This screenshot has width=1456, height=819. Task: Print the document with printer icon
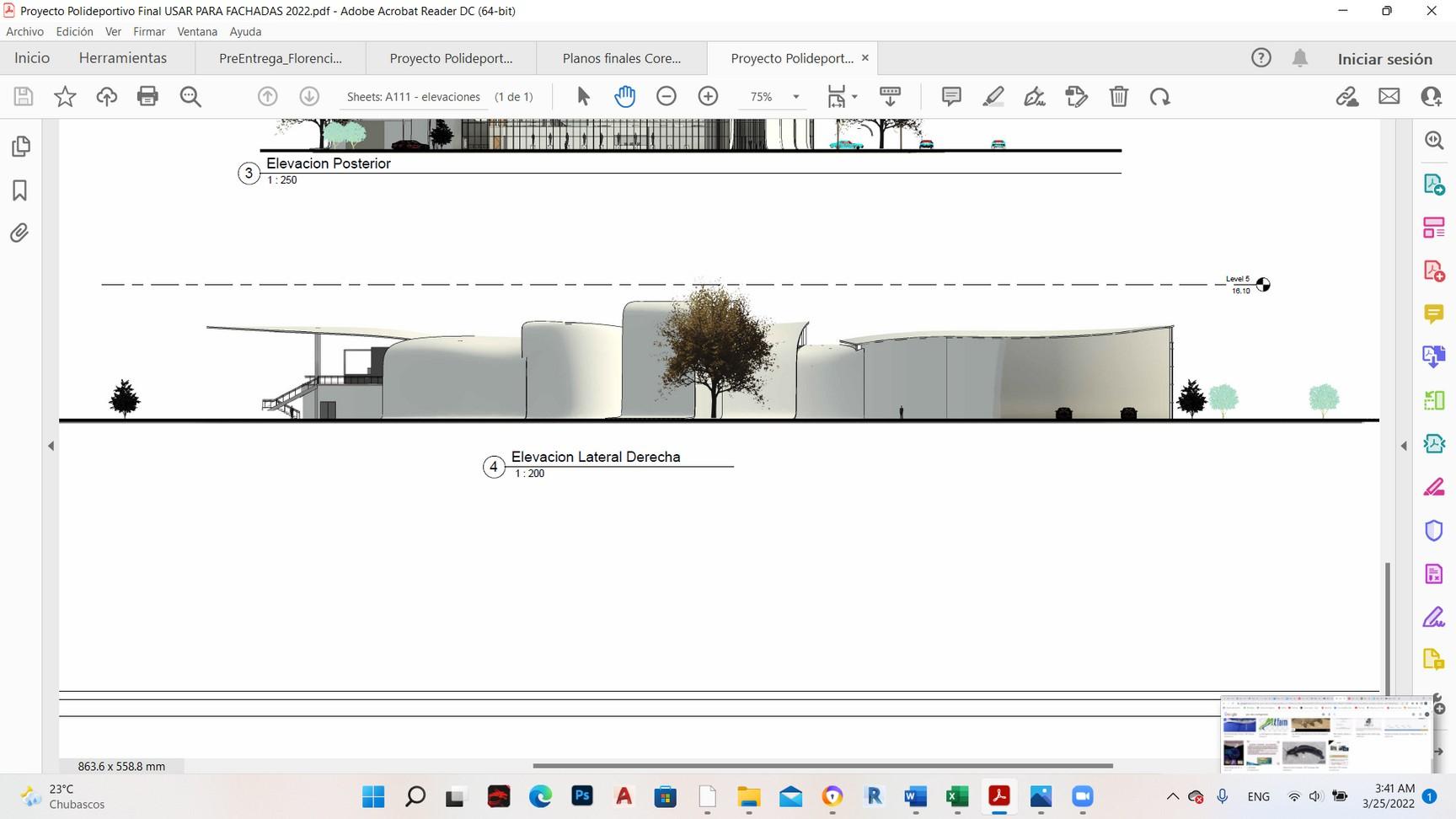point(147,97)
